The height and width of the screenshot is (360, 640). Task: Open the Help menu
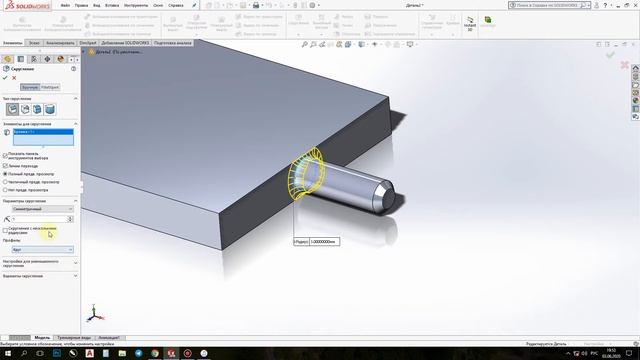pos(176,5)
